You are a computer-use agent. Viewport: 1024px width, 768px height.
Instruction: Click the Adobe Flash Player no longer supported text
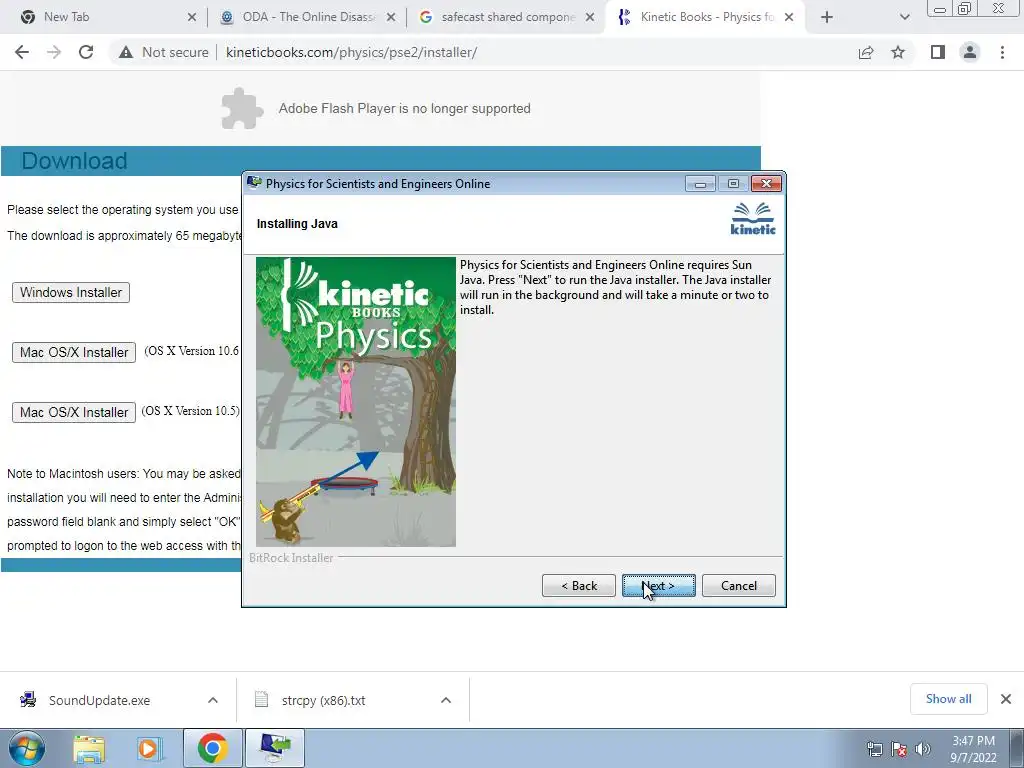(x=404, y=108)
